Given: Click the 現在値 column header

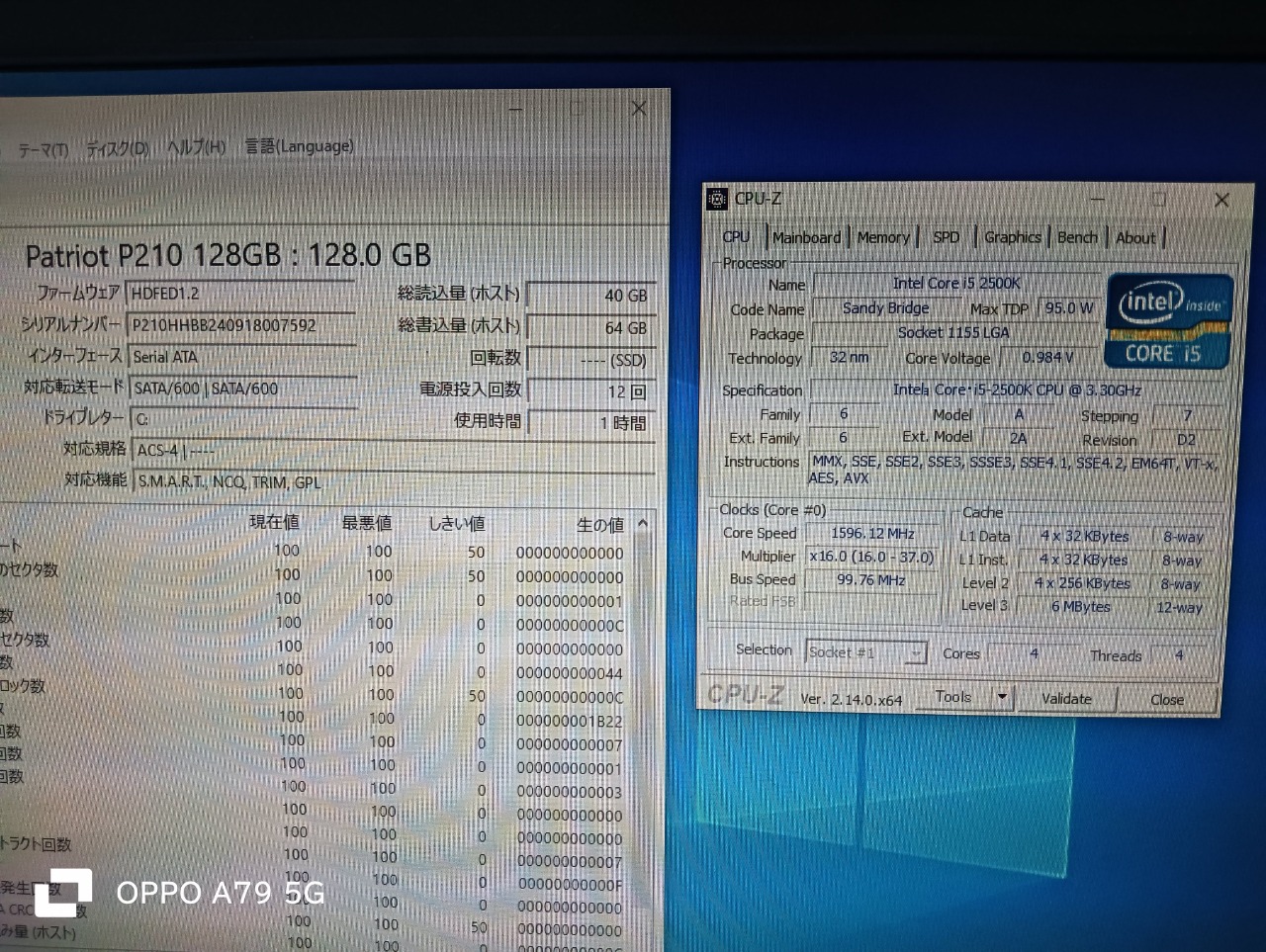Looking at the screenshot, I should point(274,522).
